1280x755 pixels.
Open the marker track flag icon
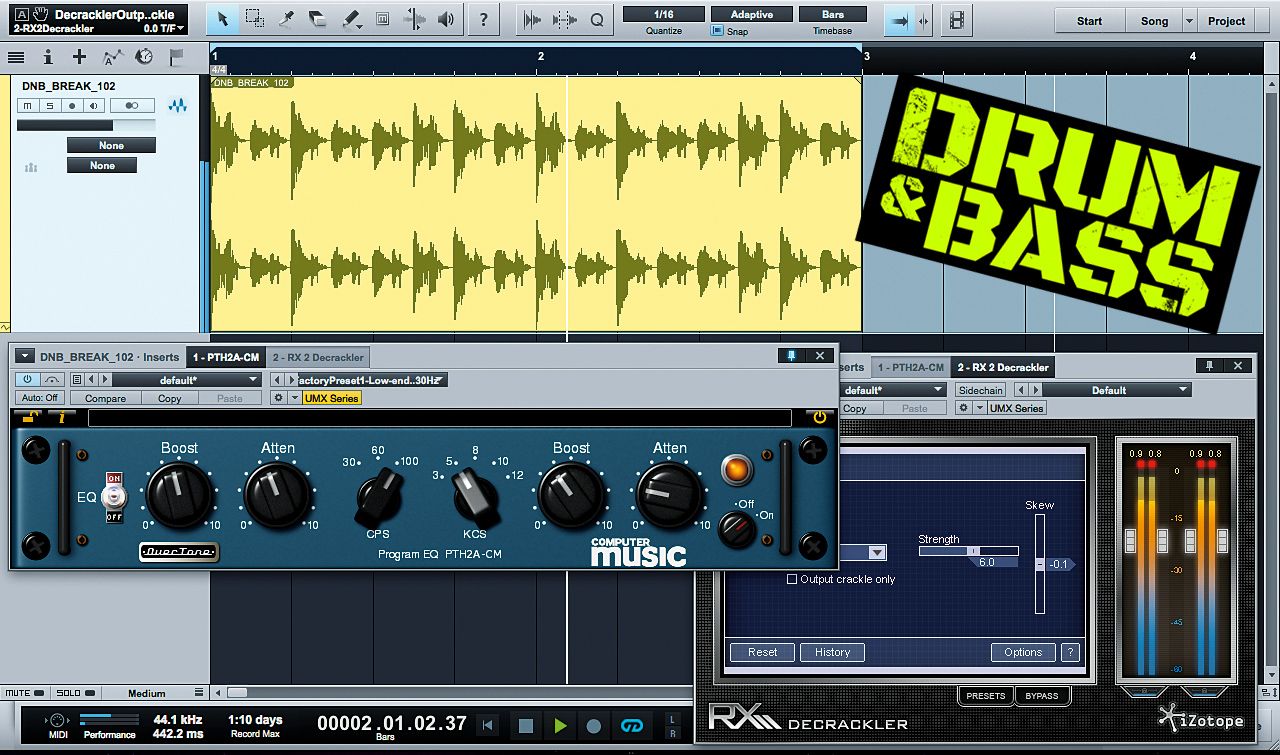point(176,58)
